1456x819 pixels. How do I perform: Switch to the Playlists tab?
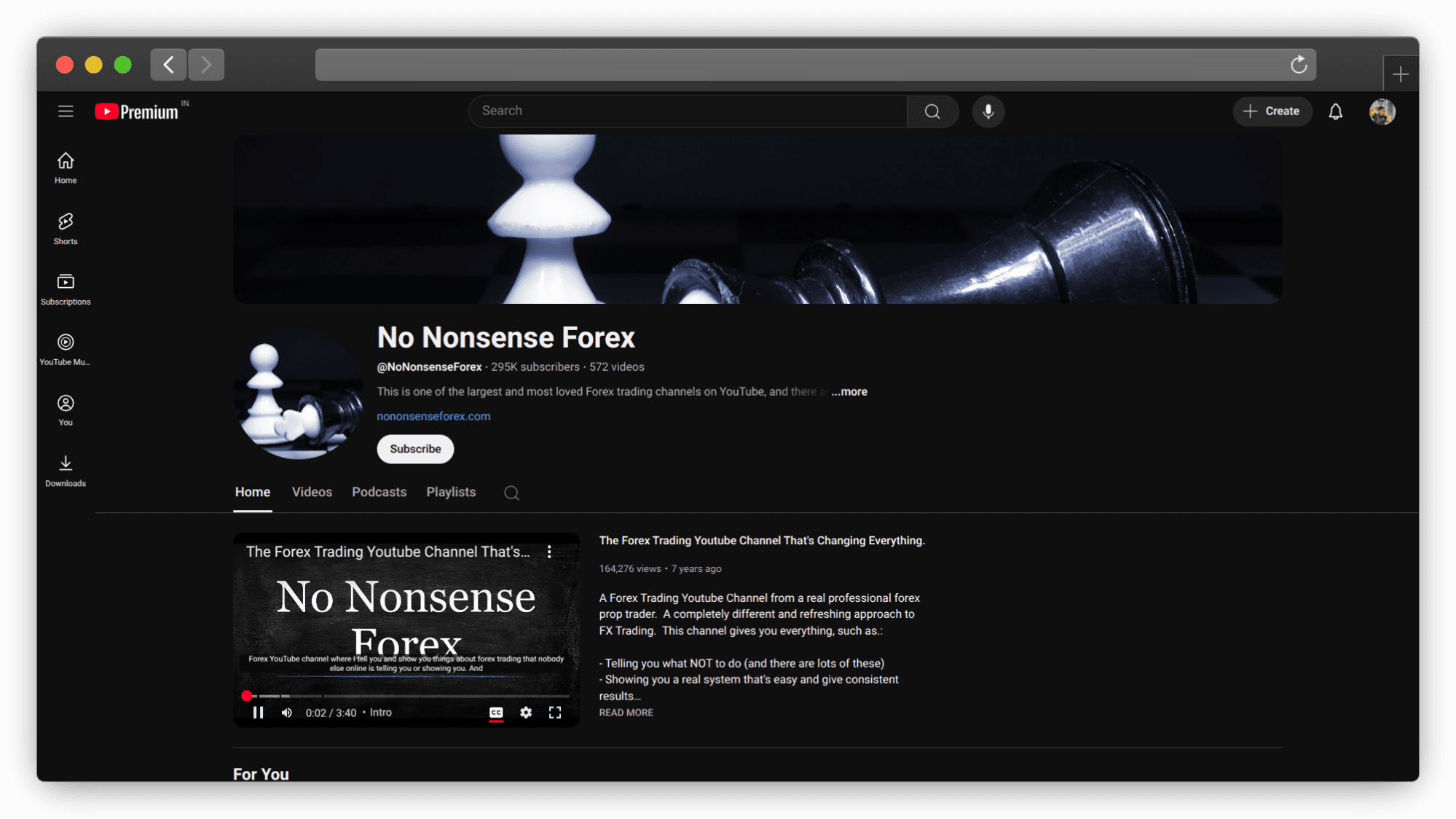click(x=451, y=493)
